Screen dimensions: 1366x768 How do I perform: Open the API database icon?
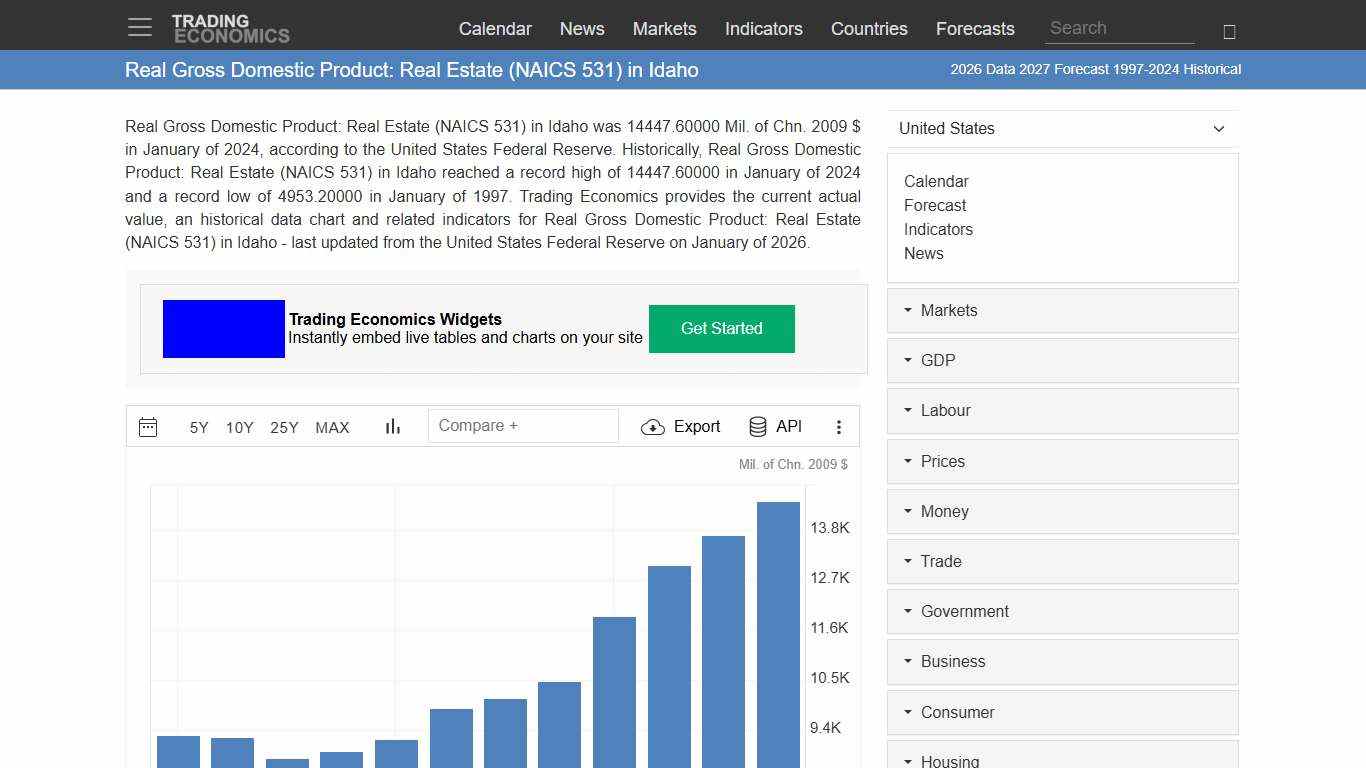tap(757, 426)
